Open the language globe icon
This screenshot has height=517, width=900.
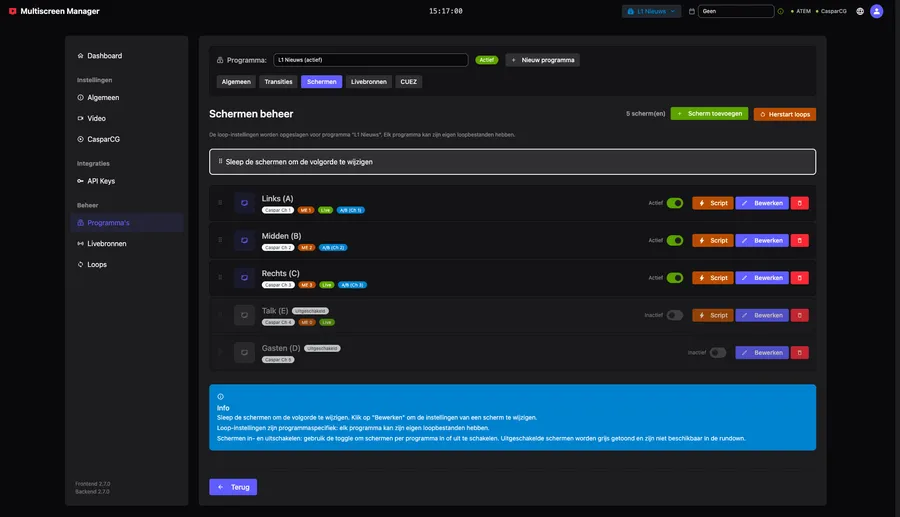pyautogui.click(x=860, y=11)
